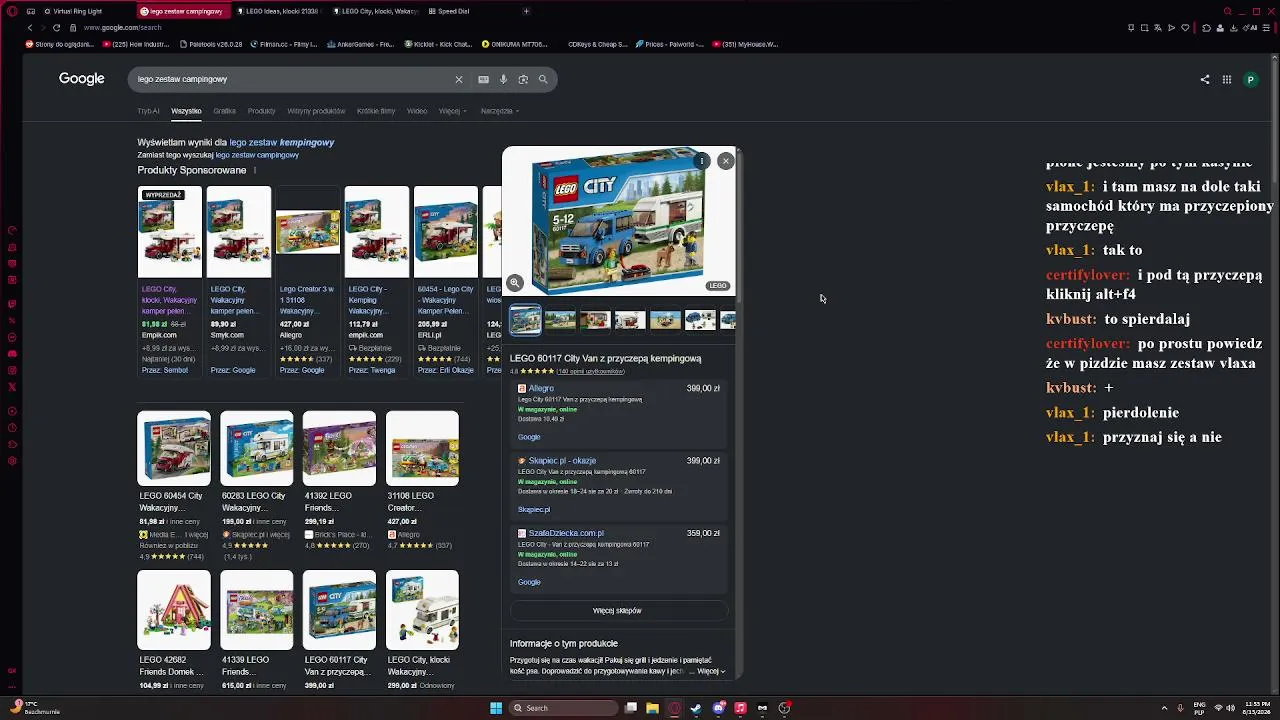Screen dimensions: 1280x720
Task: Open the 41392 LEGO Friends product card
Action: coord(339,481)
